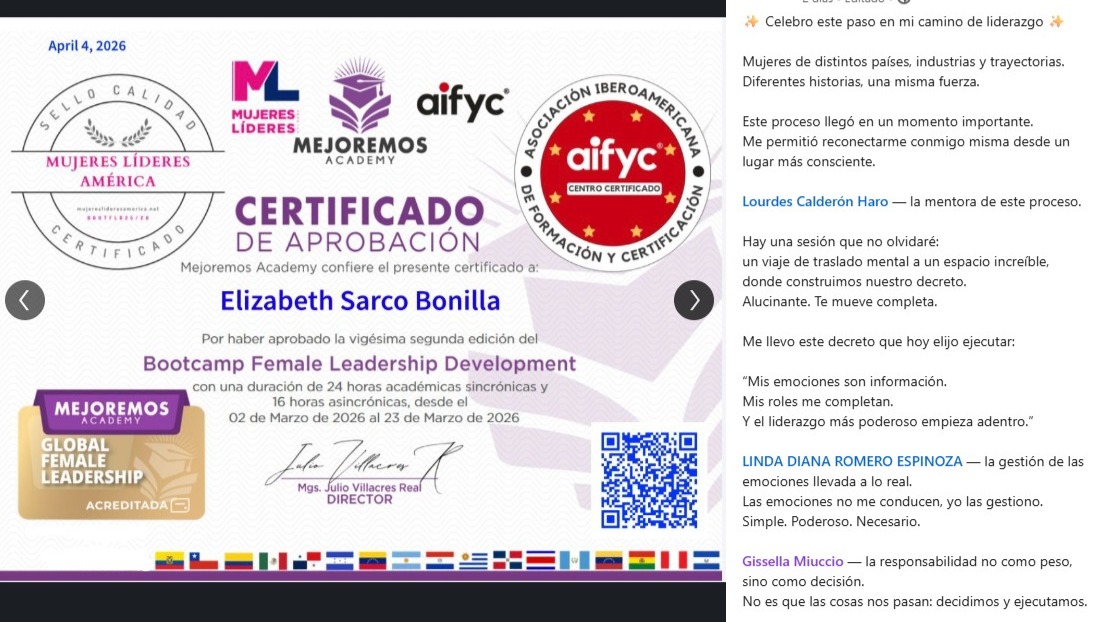Click the Sello Calidad Mujeres Líderes América seal

coord(118,171)
